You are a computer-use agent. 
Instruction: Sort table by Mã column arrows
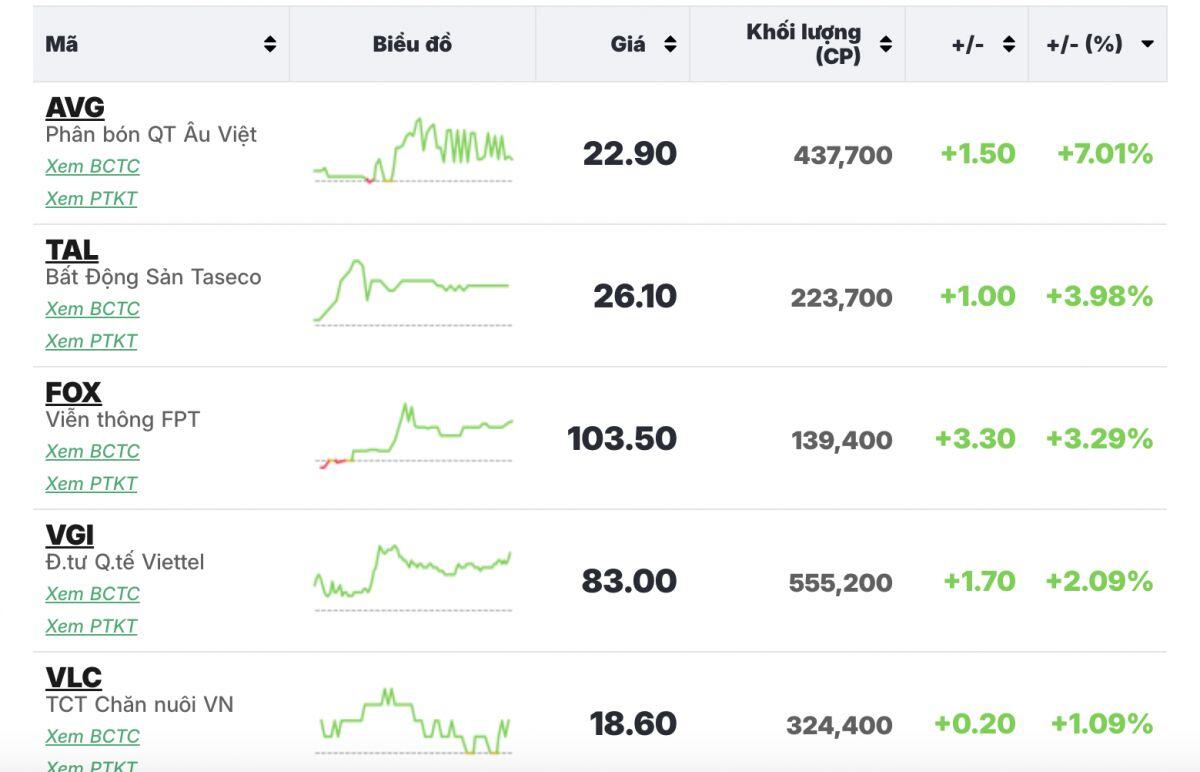(x=270, y=44)
